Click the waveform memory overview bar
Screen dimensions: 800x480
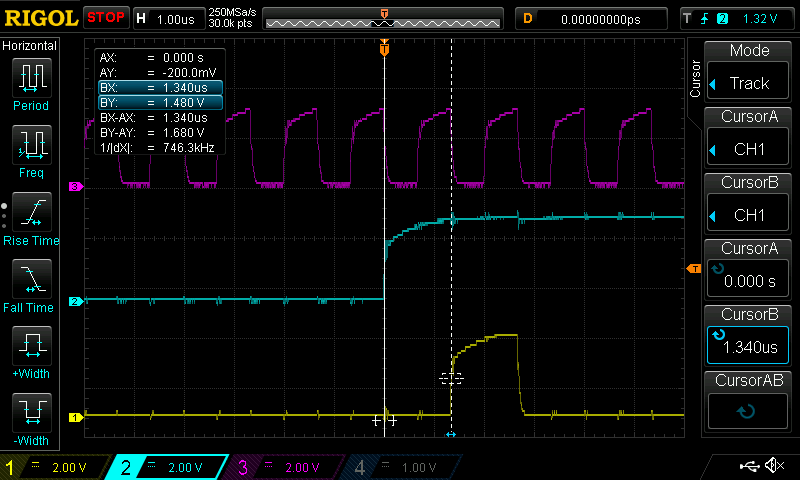tap(383, 19)
